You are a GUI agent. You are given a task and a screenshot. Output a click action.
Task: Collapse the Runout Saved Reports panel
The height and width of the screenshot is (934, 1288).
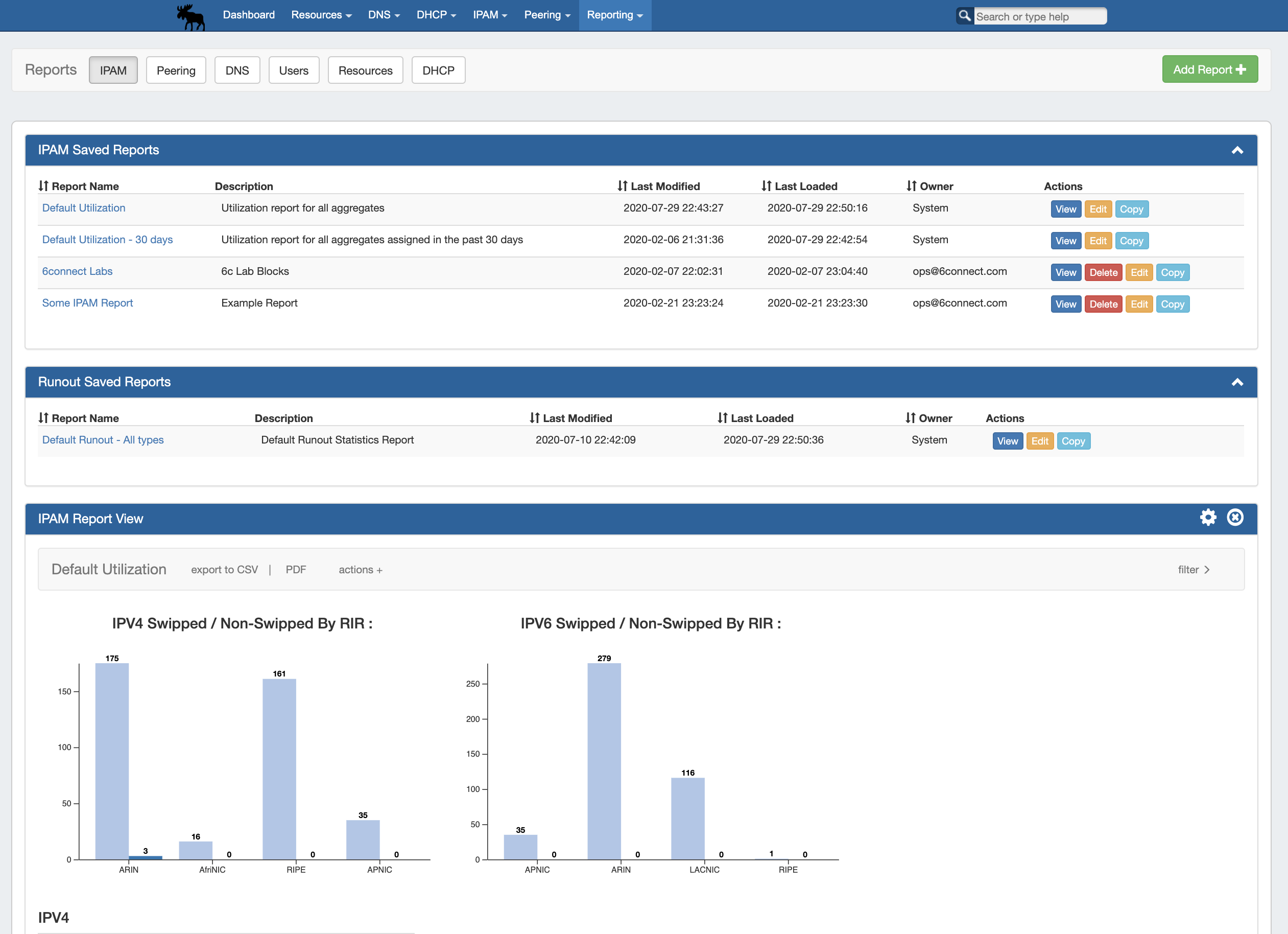[1237, 382]
